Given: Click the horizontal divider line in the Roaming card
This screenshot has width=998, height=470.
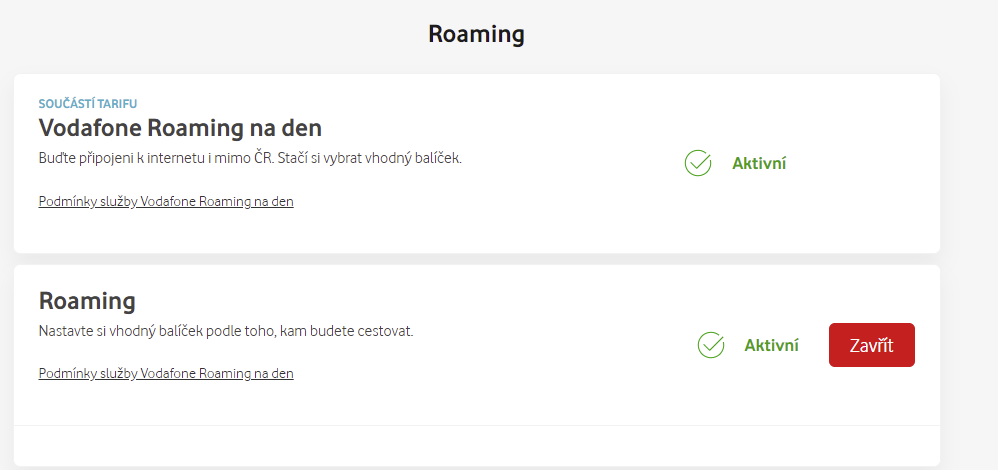Looking at the screenshot, I should 476,426.
